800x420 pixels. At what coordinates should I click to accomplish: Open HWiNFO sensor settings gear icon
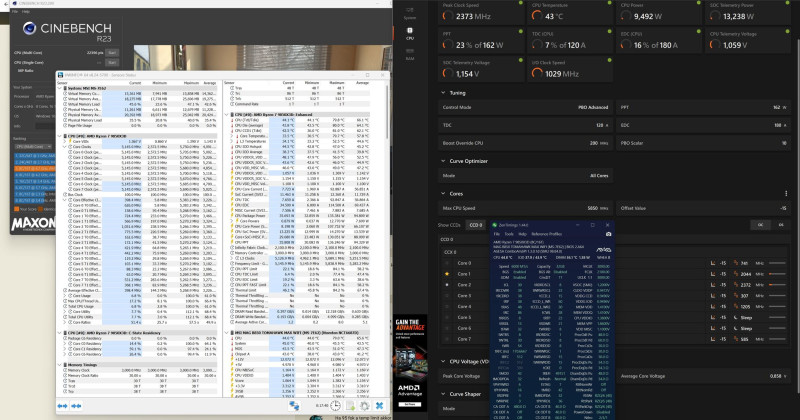click(365, 406)
